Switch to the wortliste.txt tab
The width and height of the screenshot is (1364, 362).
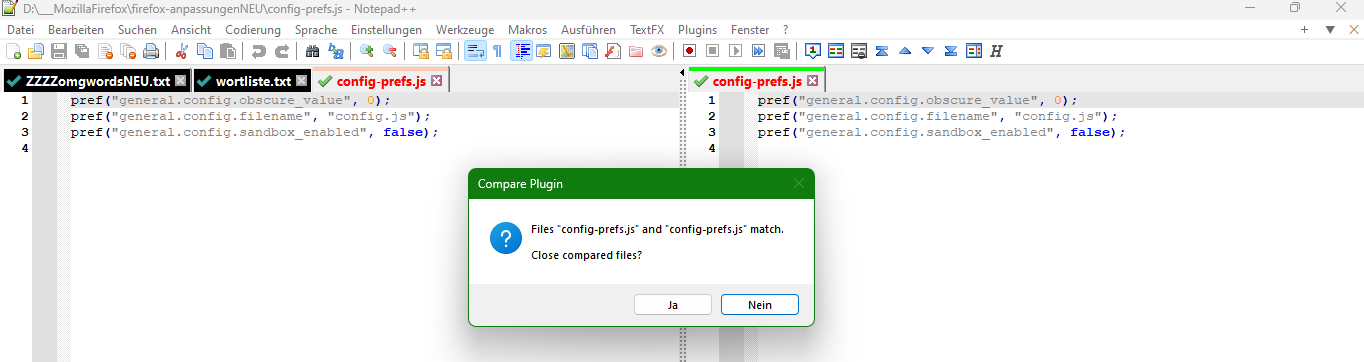click(252, 80)
